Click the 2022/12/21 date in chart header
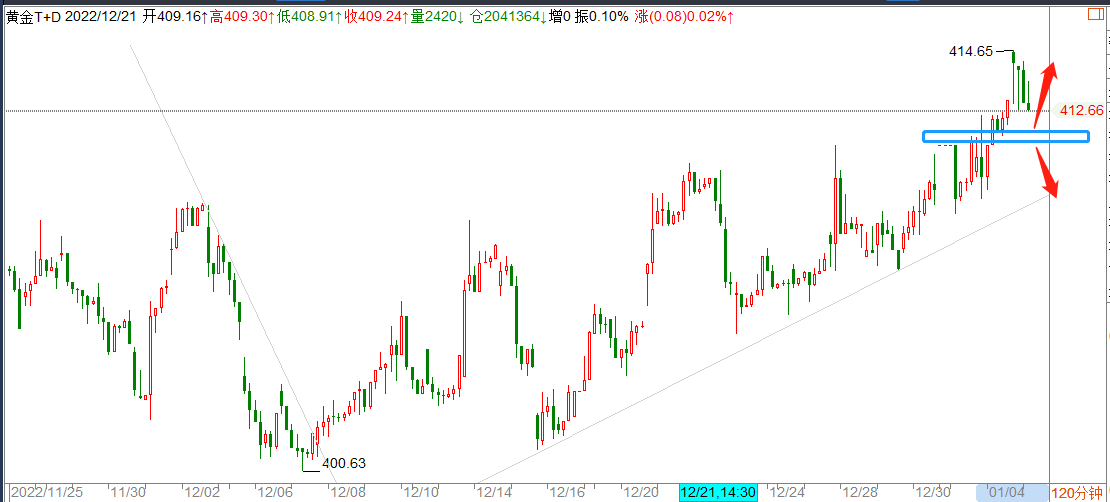Viewport: 1110px width, 502px height. click(x=102, y=17)
